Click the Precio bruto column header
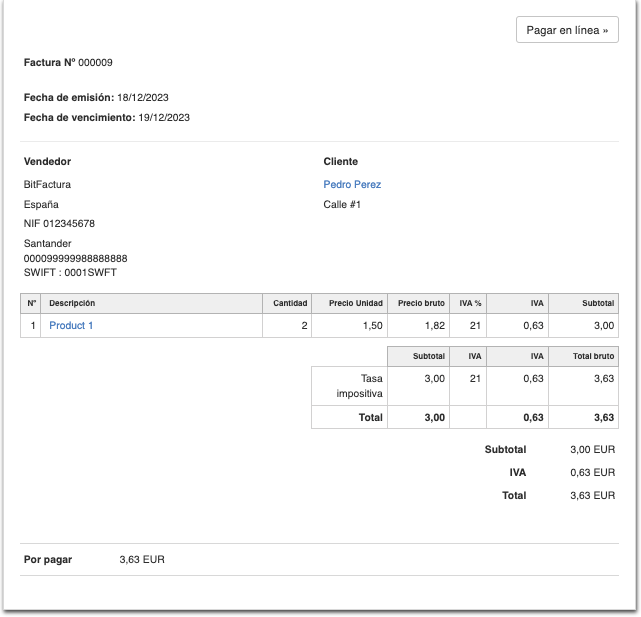Screen dimensions: 641x617 coord(421,303)
